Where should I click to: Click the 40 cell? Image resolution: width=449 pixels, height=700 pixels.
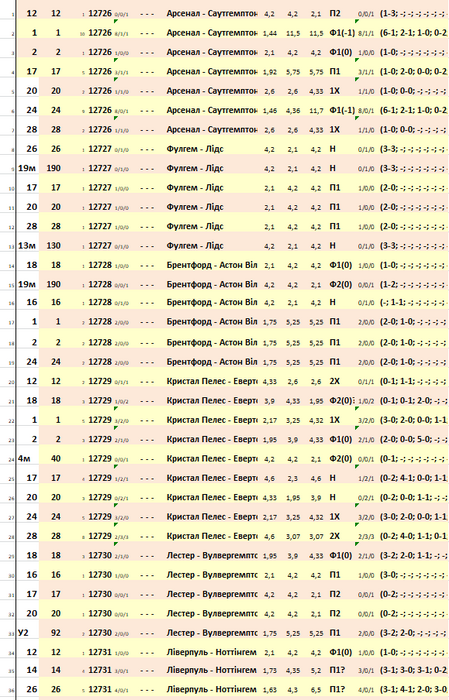(56, 458)
